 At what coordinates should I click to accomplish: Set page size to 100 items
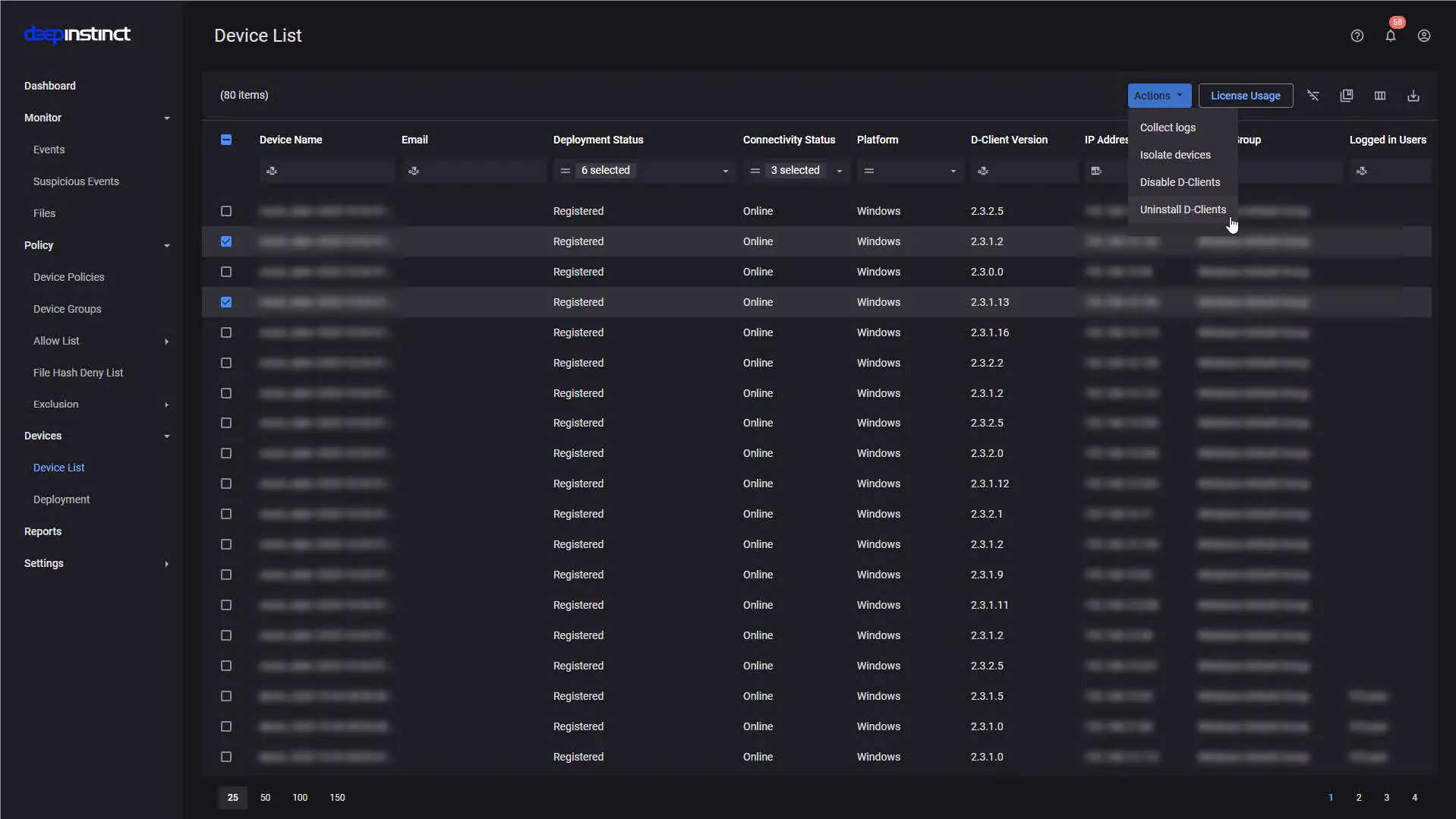[x=300, y=798]
